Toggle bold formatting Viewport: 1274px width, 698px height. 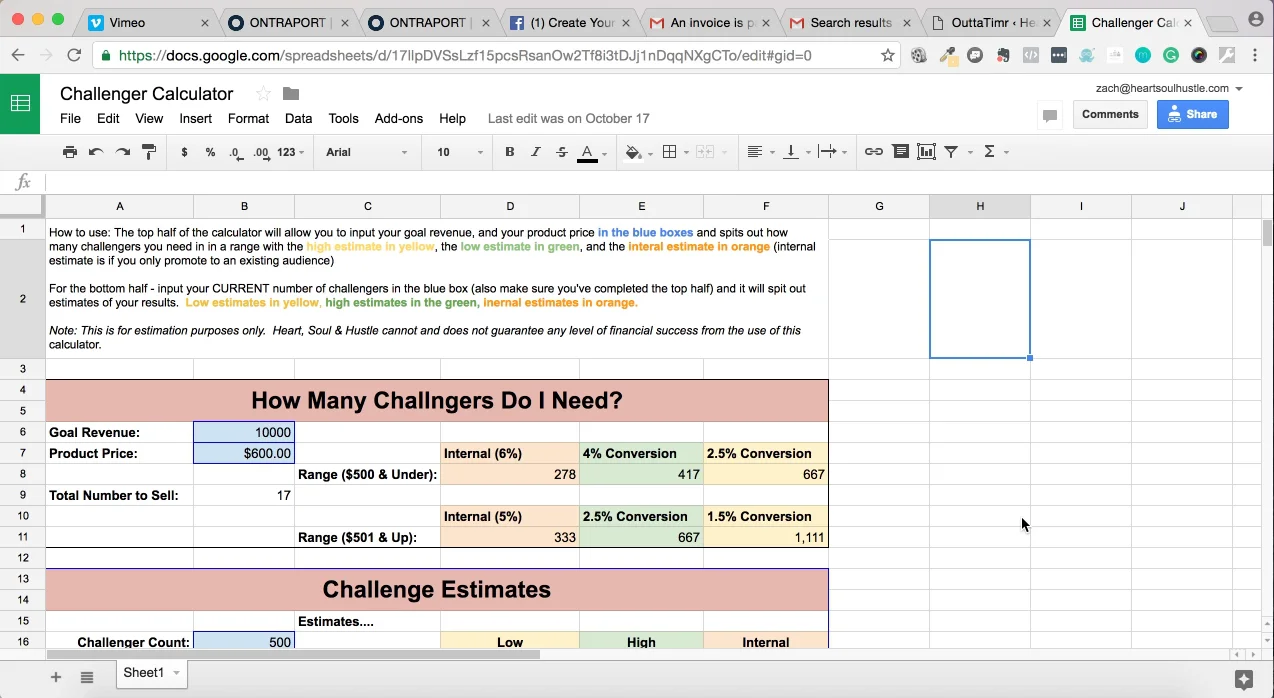click(x=509, y=152)
